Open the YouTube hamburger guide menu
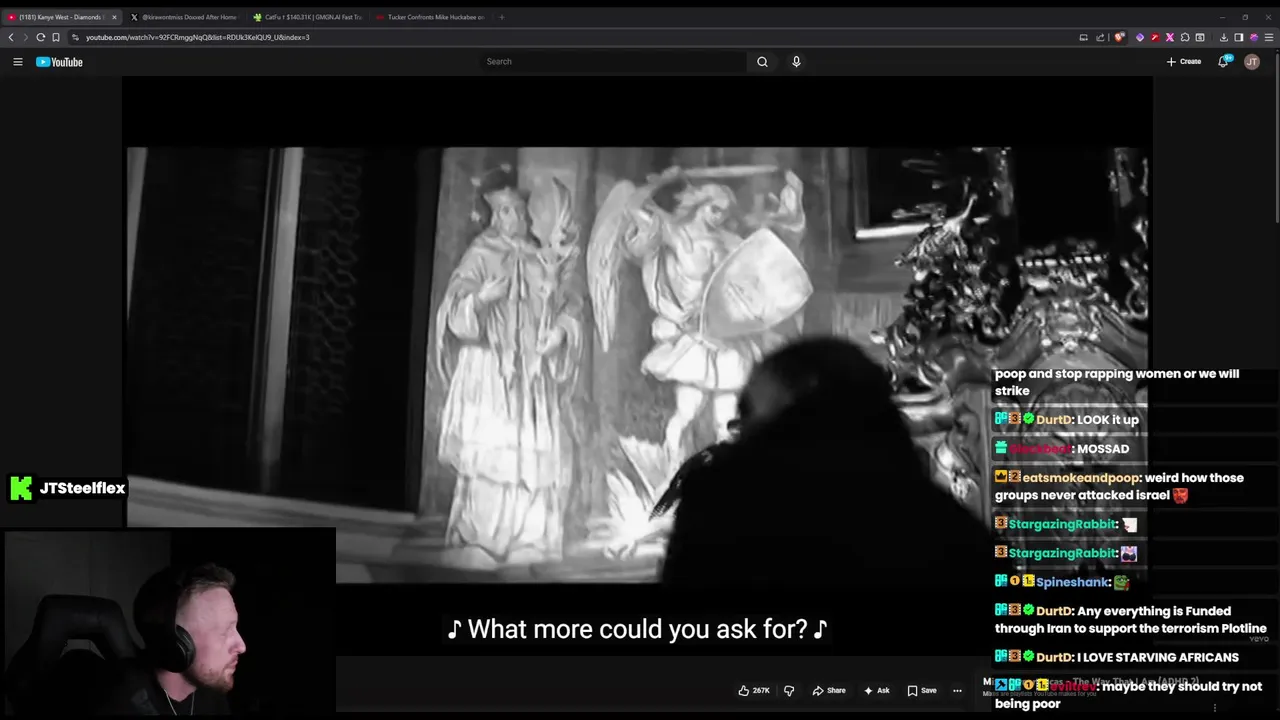Screen dimensions: 1280x720 point(17,62)
